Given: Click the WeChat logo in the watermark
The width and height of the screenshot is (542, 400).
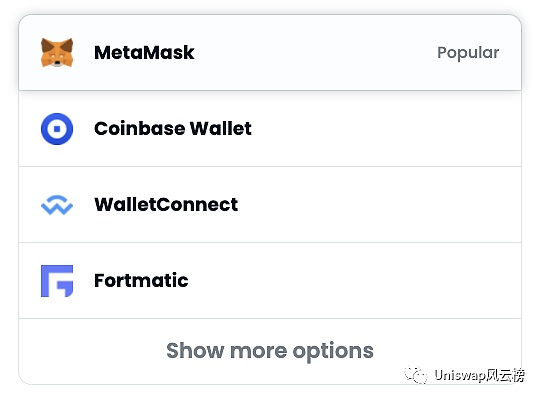Looking at the screenshot, I should pos(416,375).
